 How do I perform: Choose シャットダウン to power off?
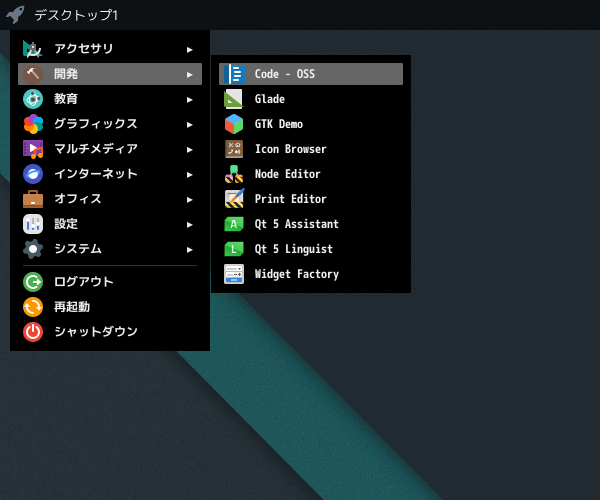tap(110, 332)
